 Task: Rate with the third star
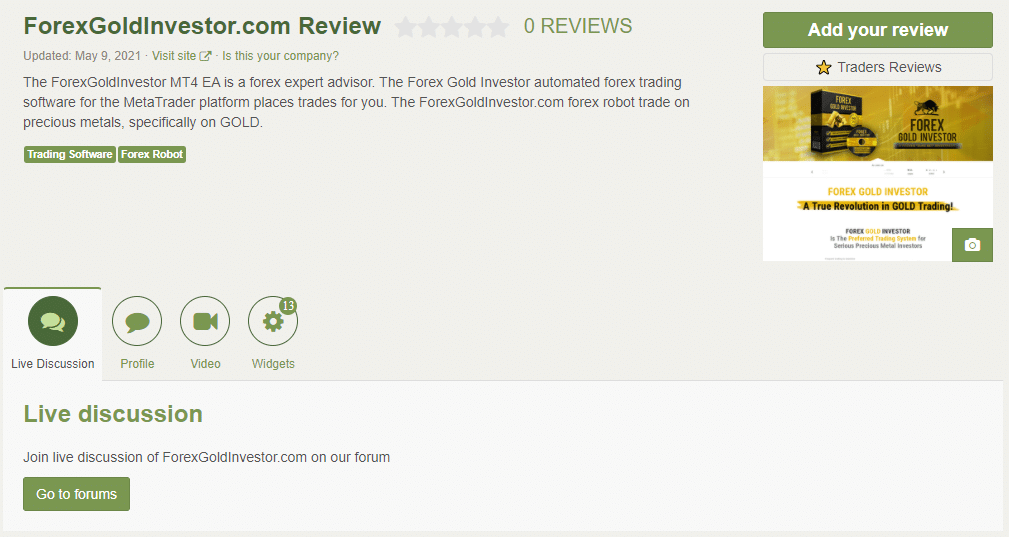point(452,27)
